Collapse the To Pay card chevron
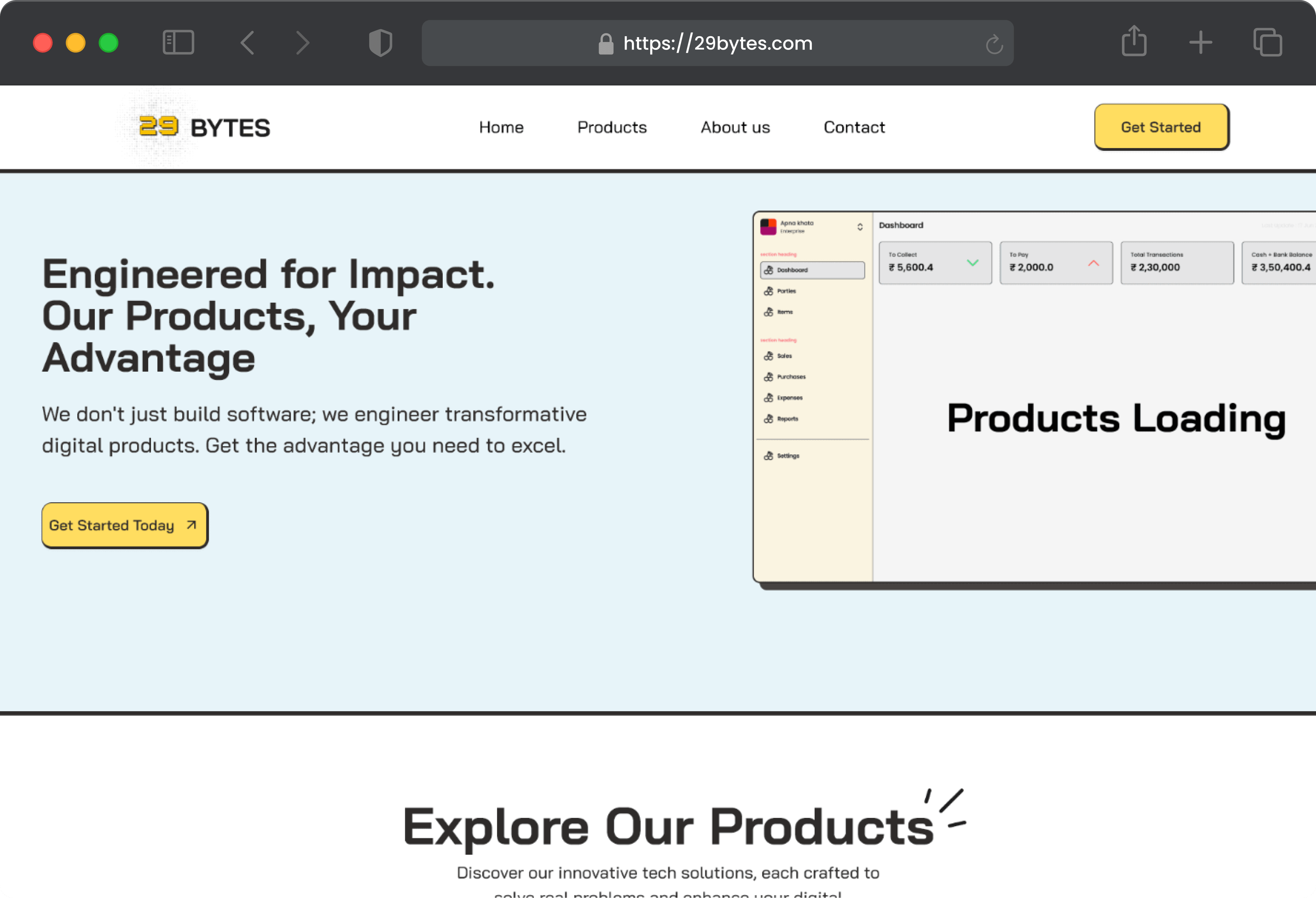Screen dimensions: 1316x898 tap(1093, 263)
